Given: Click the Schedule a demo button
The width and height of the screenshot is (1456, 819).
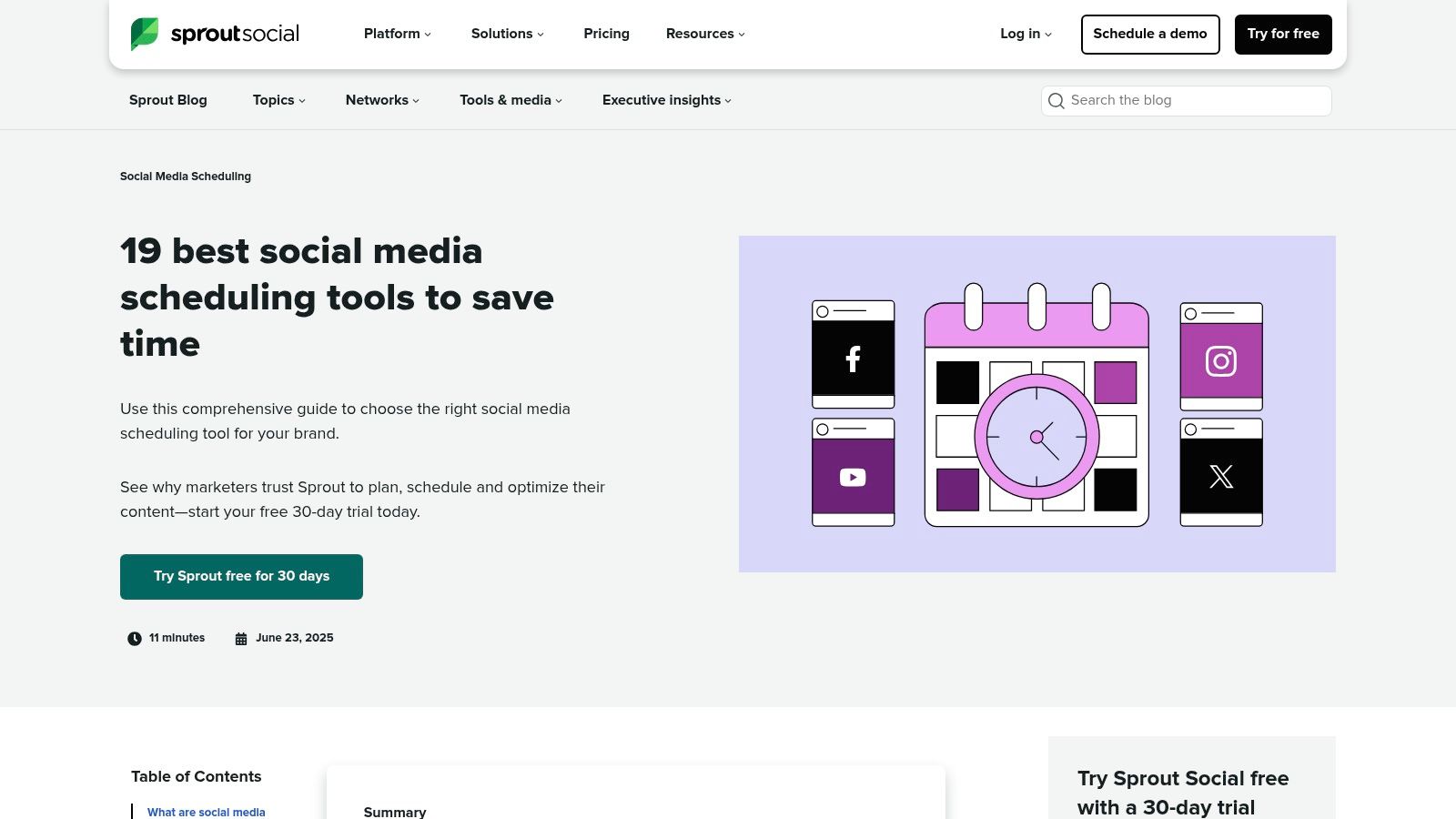Looking at the screenshot, I should coord(1150,35).
